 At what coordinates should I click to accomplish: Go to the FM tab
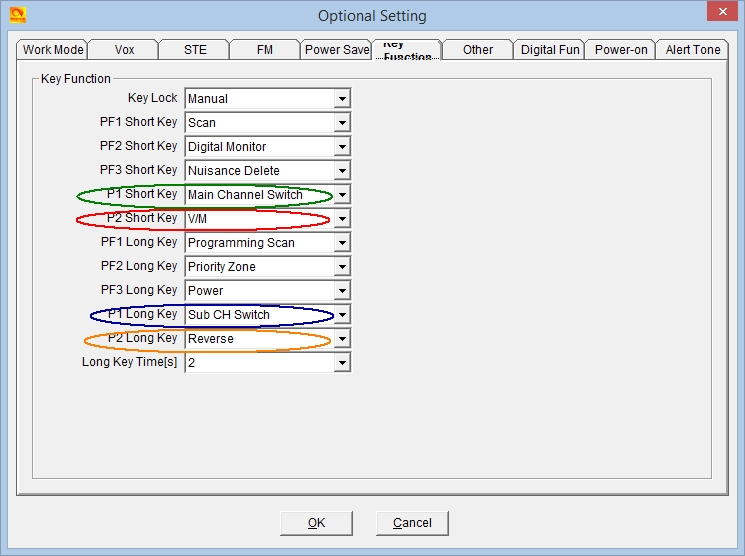(265, 50)
